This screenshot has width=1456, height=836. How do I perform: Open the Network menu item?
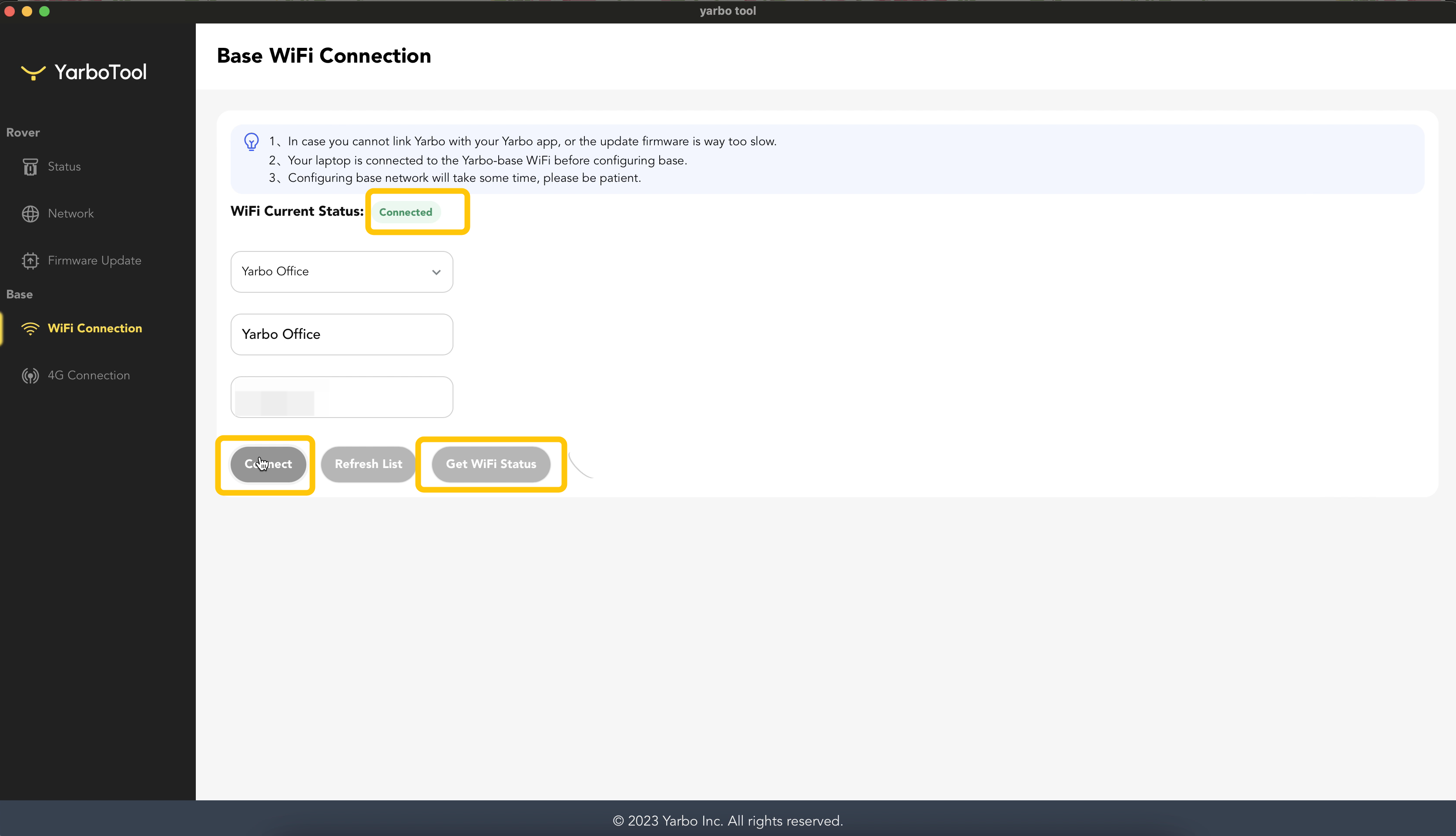pyautogui.click(x=70, y=214)
